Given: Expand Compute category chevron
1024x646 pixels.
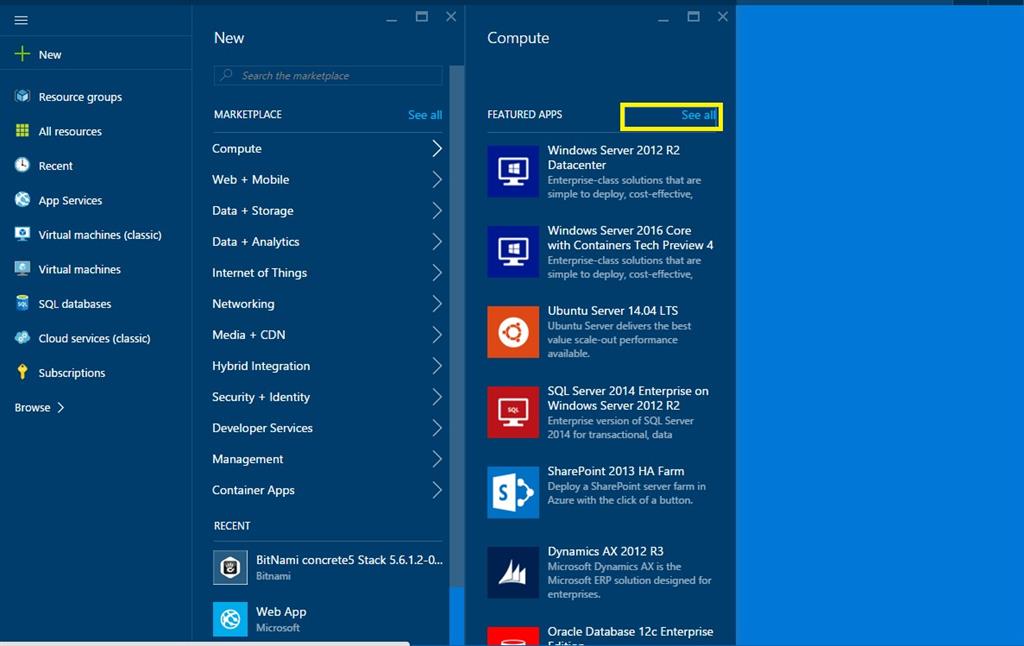Looking at the screenshot, I should (x=437, y=148).
